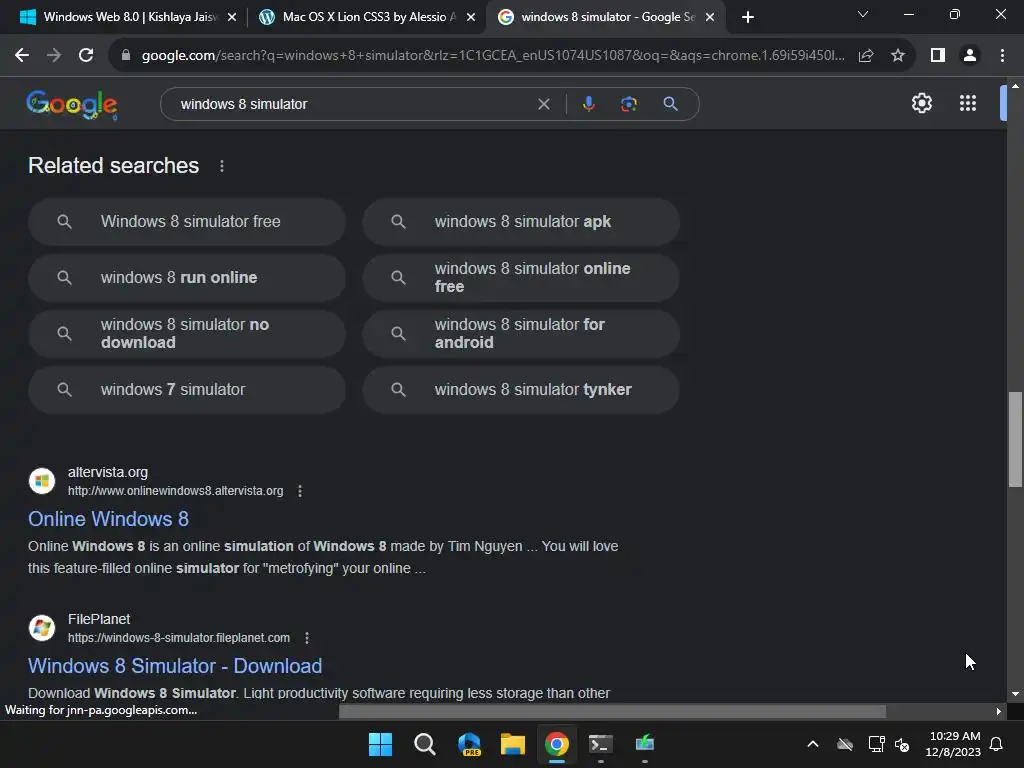Clear the search box with the X

pyautogui.click(x=543, y=104)
